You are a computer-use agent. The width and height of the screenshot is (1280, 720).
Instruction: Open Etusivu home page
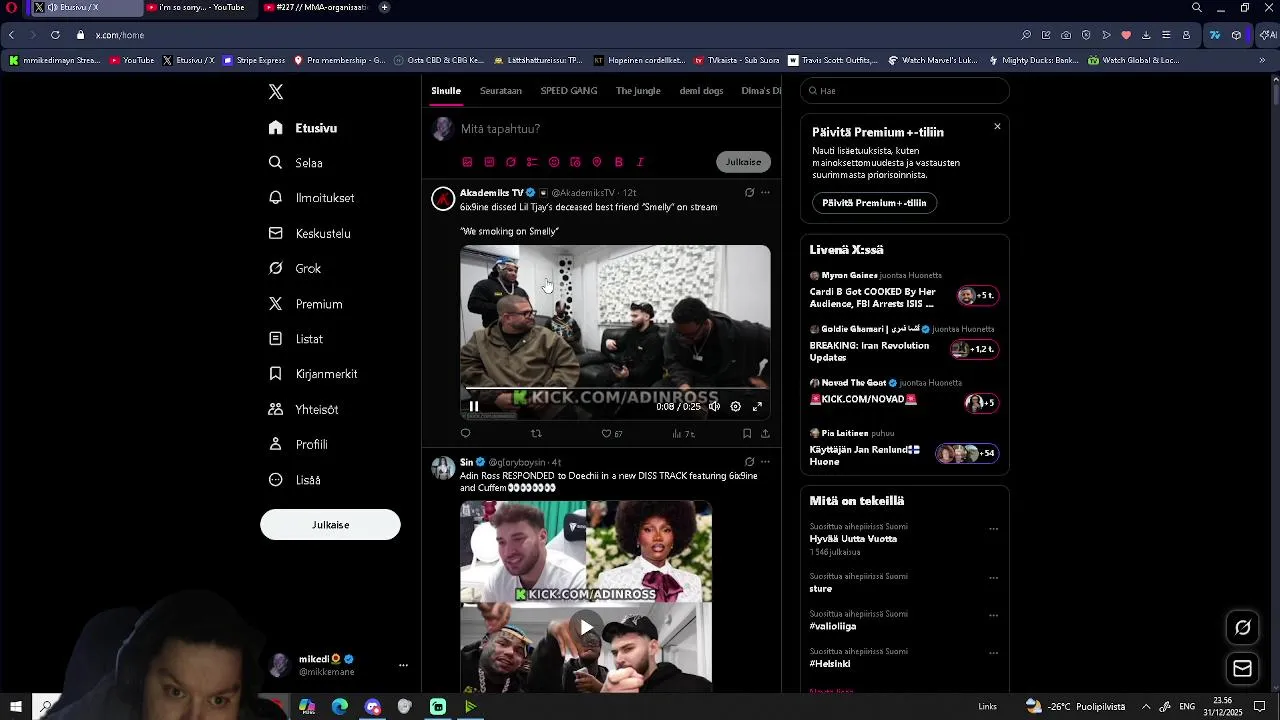pyautogui.click(x=303, y=128)
